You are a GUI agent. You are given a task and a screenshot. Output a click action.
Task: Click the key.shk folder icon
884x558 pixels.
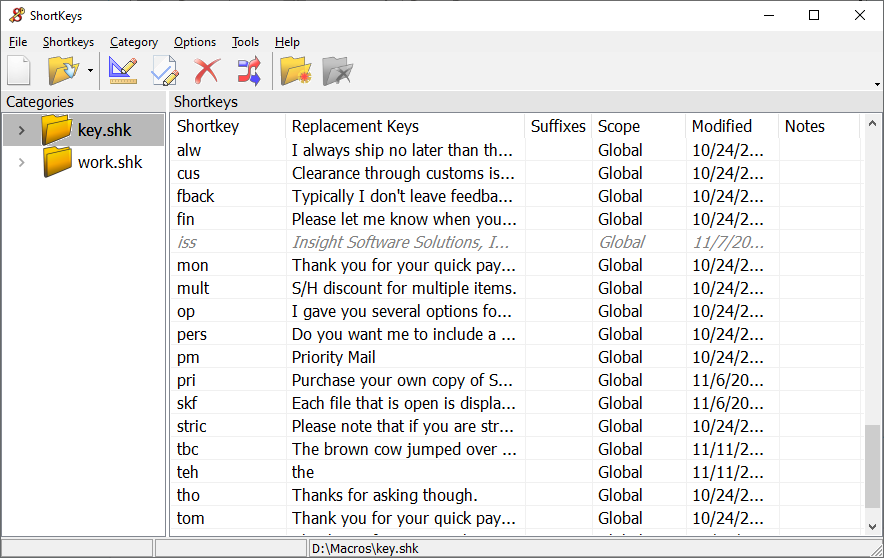point(56,129)
